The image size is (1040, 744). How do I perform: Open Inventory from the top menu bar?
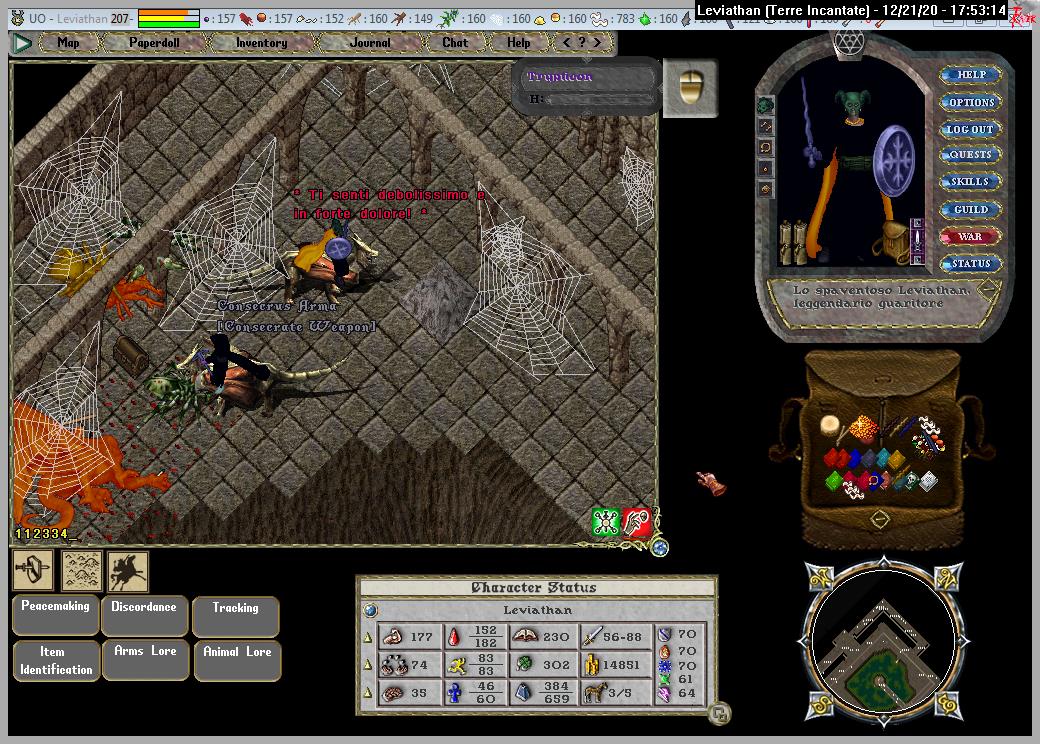point(261,42)
